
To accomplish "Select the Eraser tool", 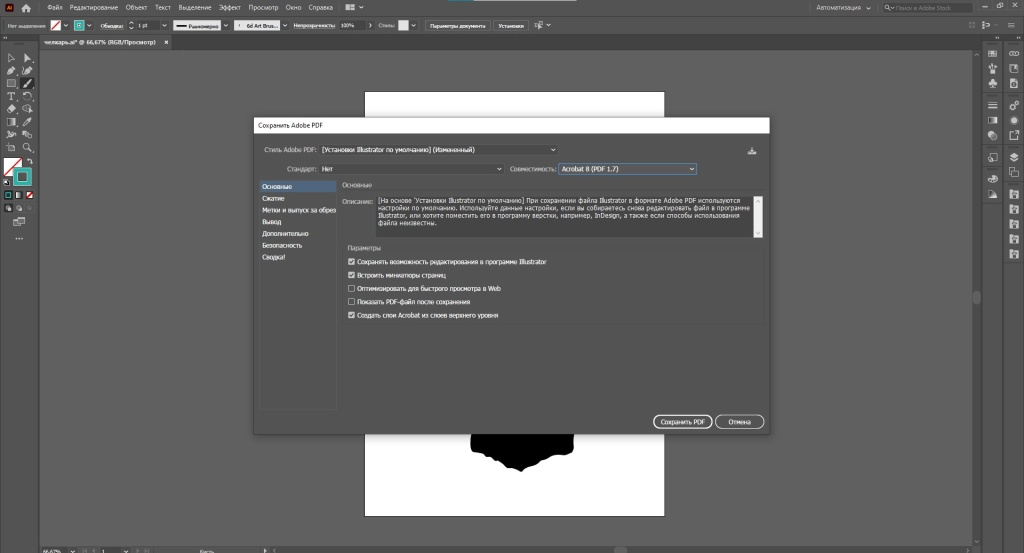I will [x=11, y=109].
